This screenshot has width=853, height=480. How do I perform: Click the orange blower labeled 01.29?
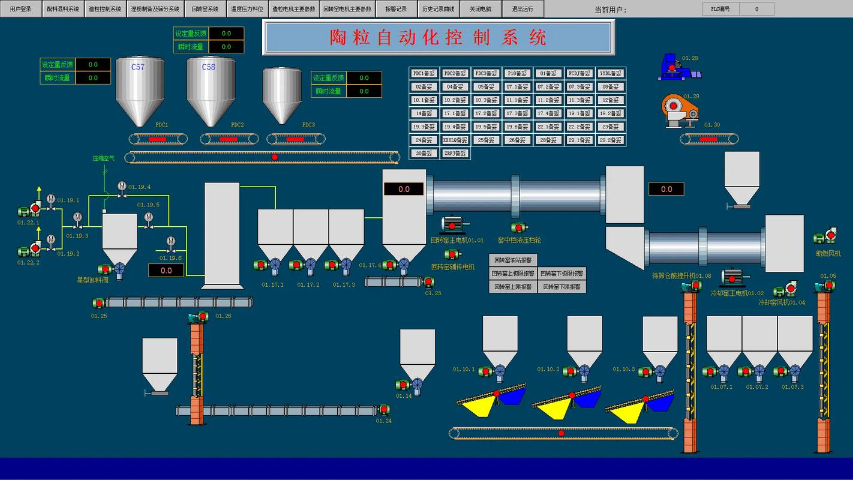tap(680, 110)
